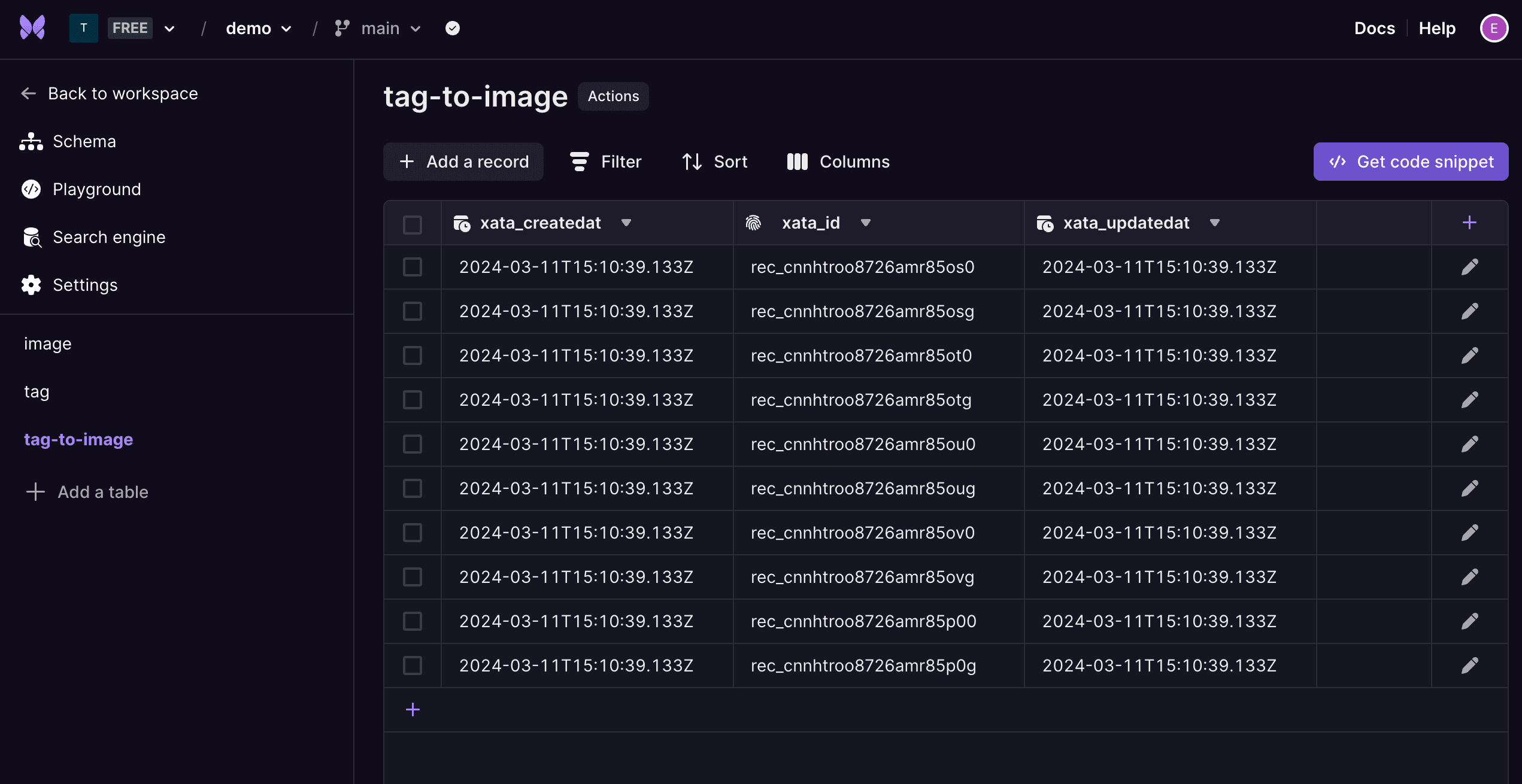Screen dimensions: 1522x784
Task: Open the Playground
Action: click(x=96, y=189)
